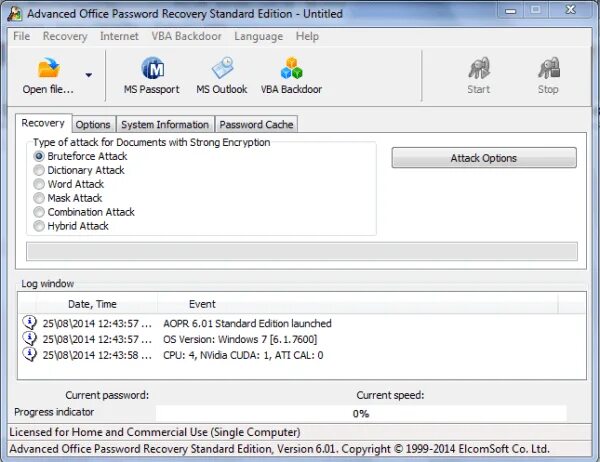600x462 pixels.
Task: Click the empty gray bar below attack types
Action: pos(302,251)
